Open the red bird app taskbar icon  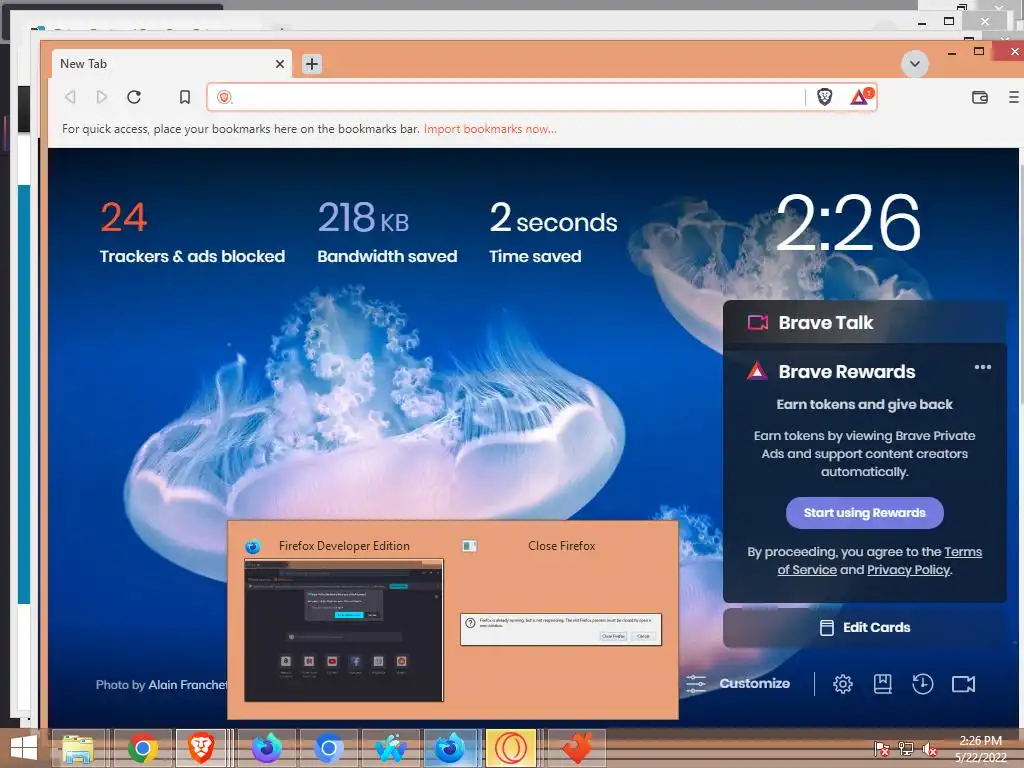(x=577, y=748)
